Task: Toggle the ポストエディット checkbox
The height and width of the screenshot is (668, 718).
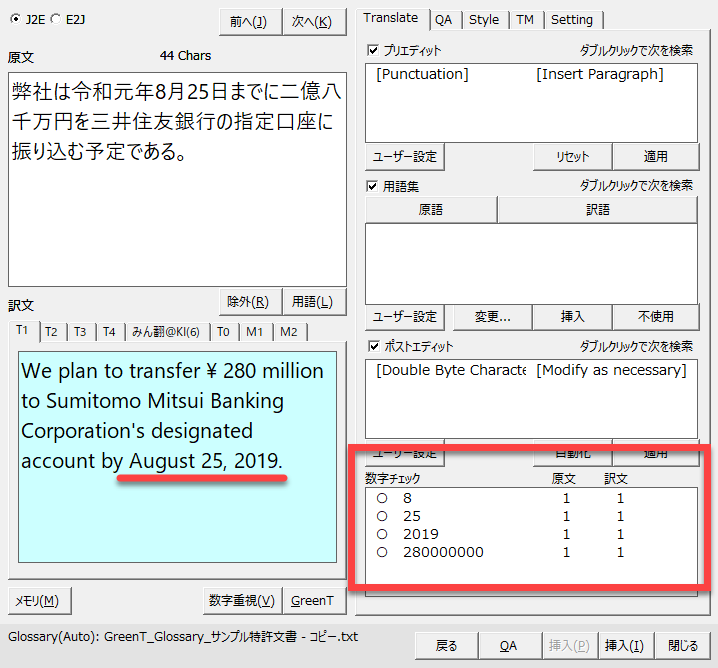Action: coord(373,347)
